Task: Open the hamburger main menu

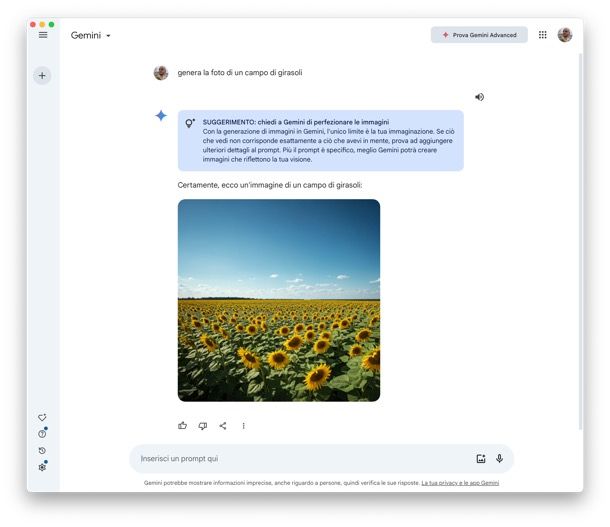Action: pyautogui.click(x=43, y=35)
